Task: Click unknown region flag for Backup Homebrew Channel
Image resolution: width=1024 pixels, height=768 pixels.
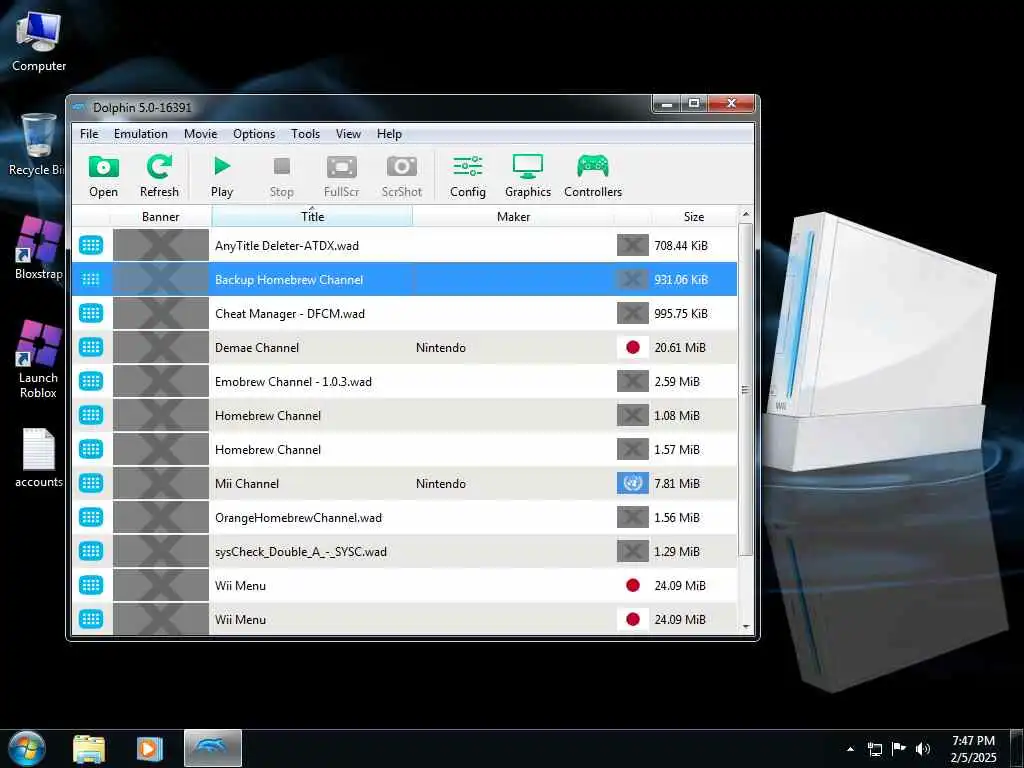Action: (x=633, y=280)
